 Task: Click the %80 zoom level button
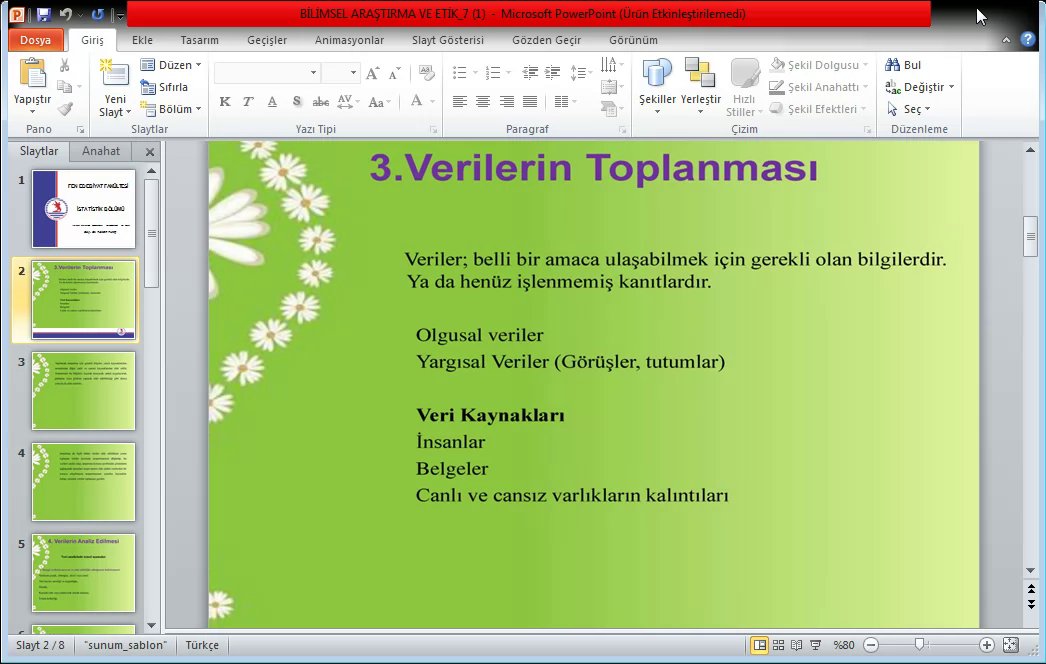point(844,645)
